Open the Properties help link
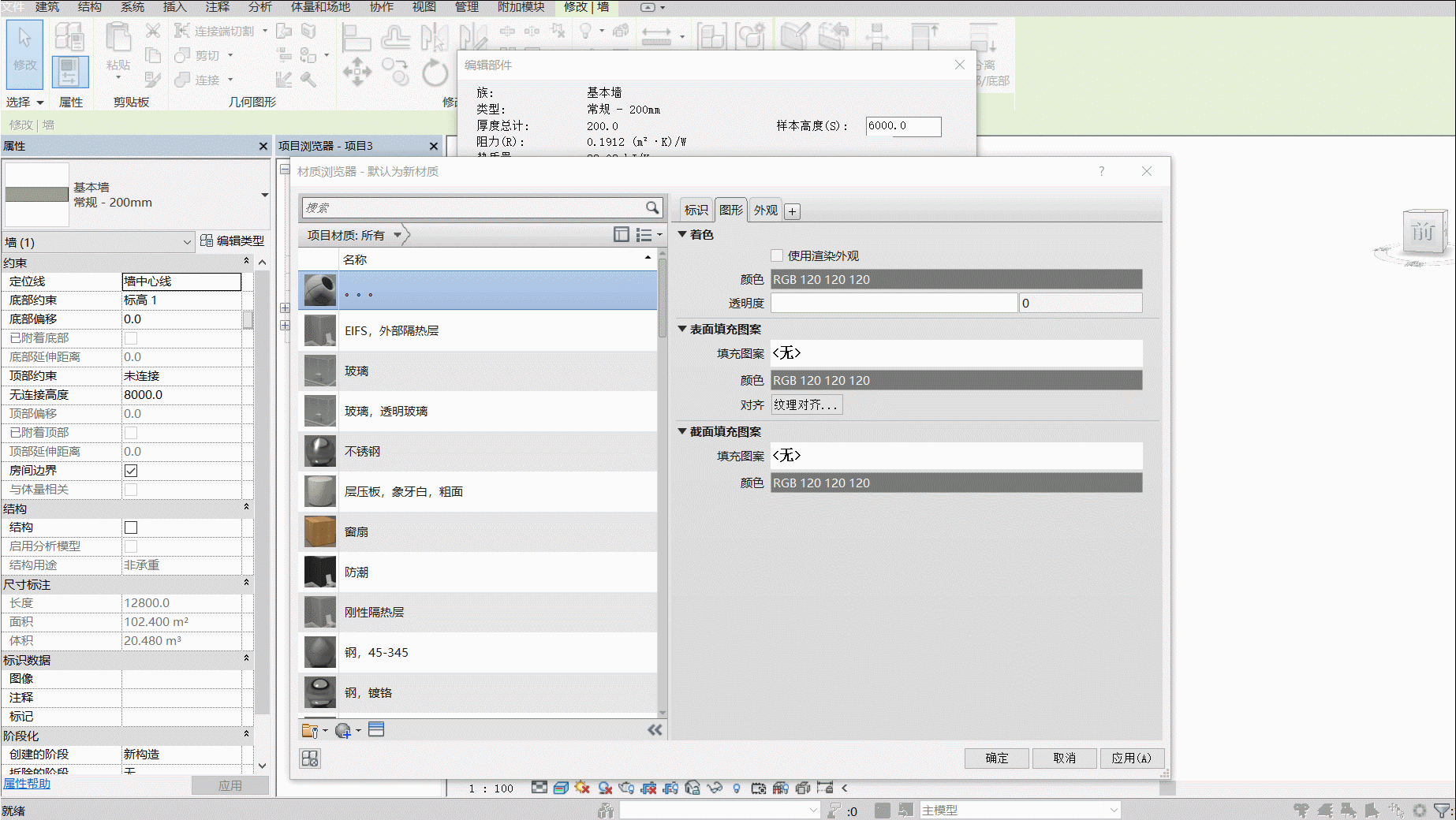 point(27,783)
